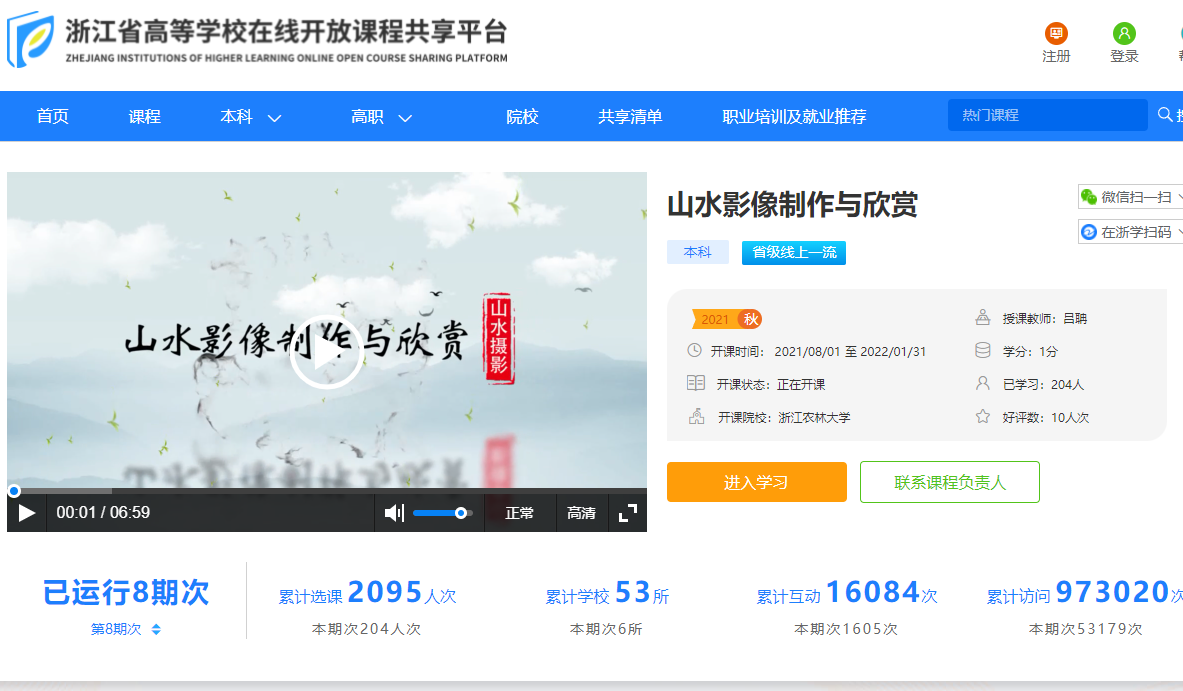The width and height of the screenshot is (1183, 691).
Task: Open the 在浙学扫码 QR dropdown
Action: pyautogui.click(x=1130, y=232)
